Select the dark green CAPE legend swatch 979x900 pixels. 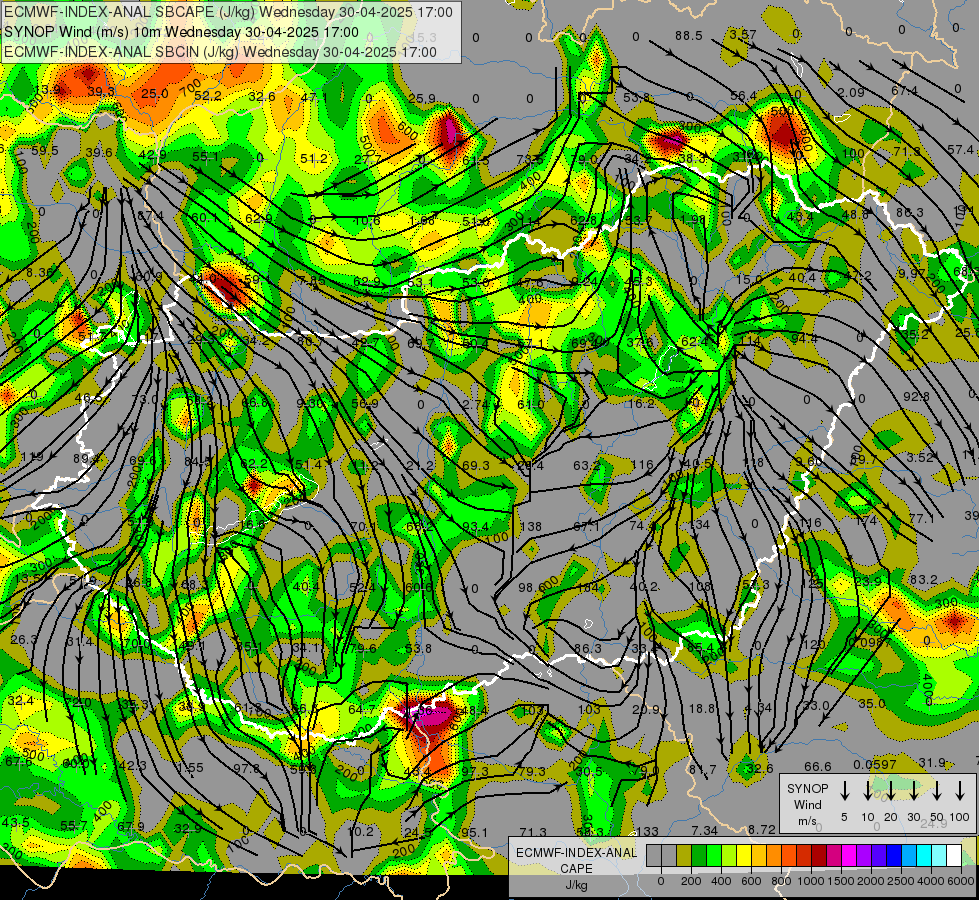(x=699, y=855)
